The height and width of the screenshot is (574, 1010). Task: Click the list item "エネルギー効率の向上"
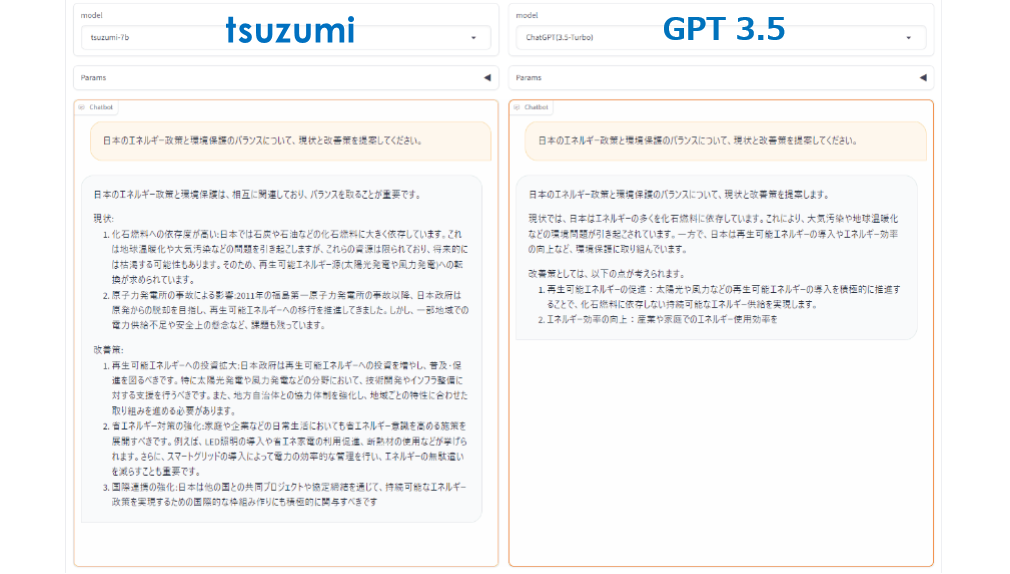click(x=658, y=320)
